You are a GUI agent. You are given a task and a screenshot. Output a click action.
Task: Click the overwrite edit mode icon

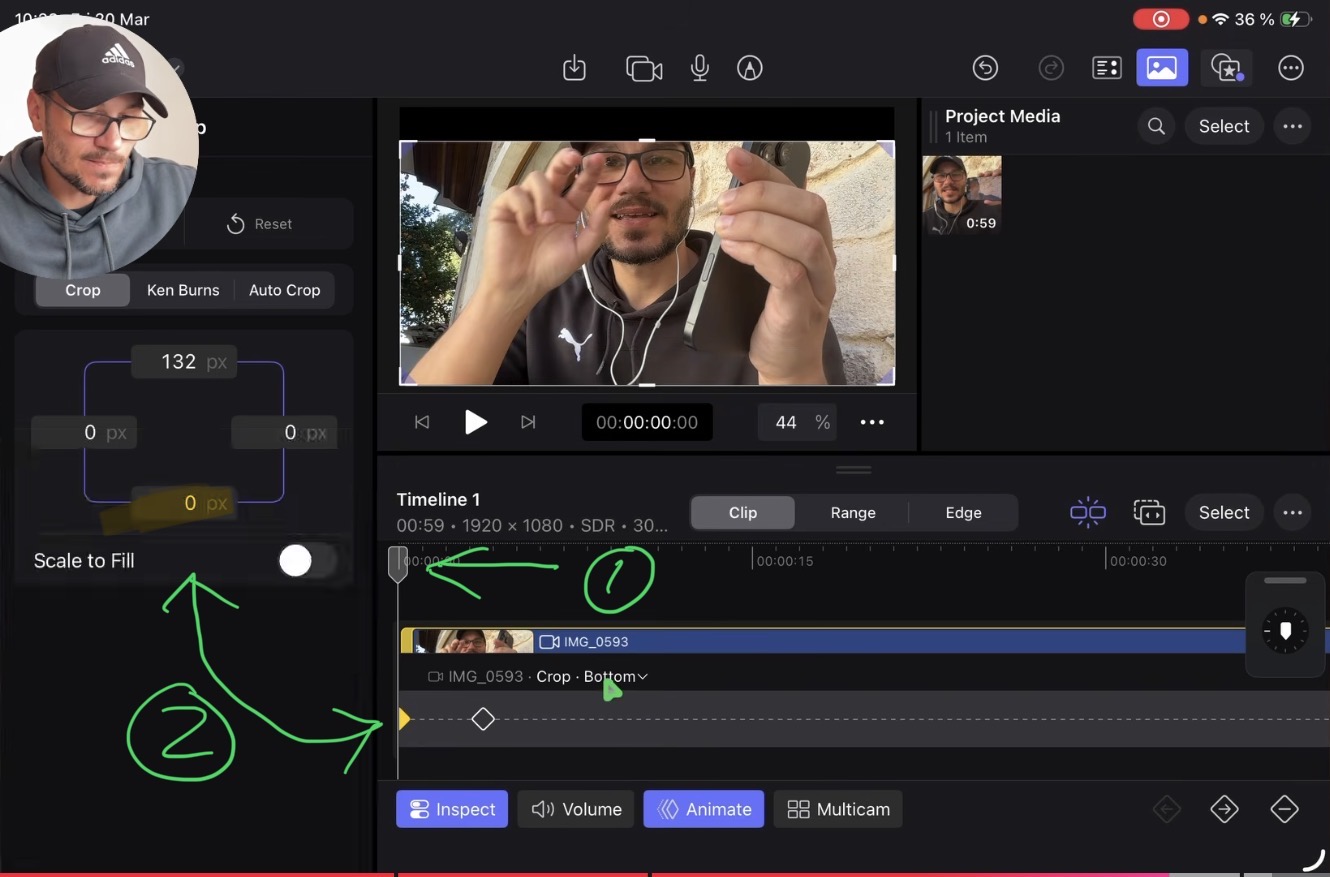coord(1149,512)
